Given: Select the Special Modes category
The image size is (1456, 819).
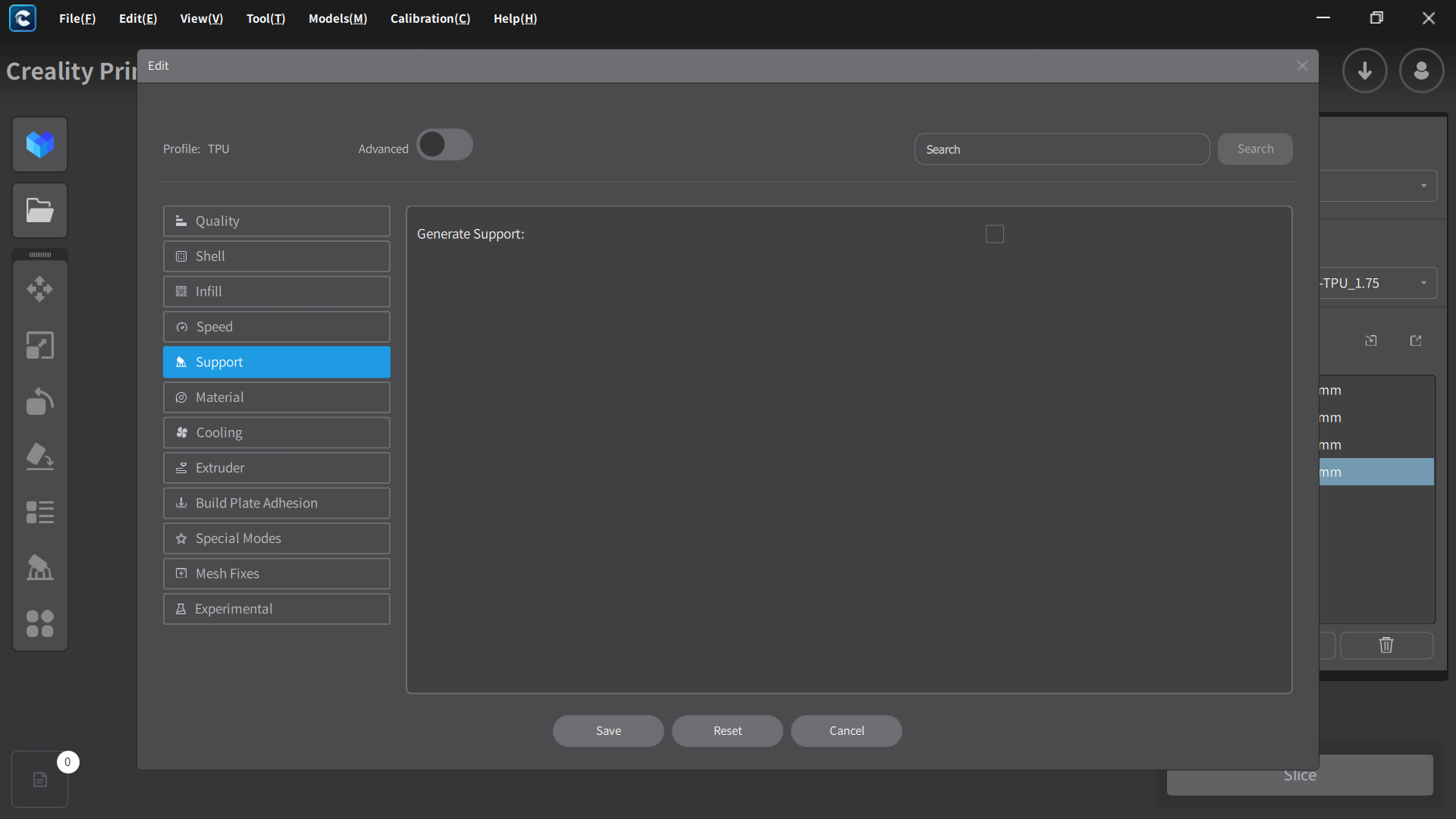Looking at the screenshot, I should [277, 538].
